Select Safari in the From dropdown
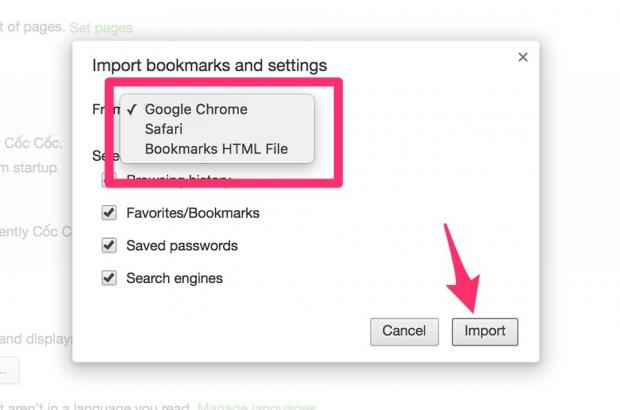Image resolution: width=620 pixels, height=410 pixels. pos(166,129)
